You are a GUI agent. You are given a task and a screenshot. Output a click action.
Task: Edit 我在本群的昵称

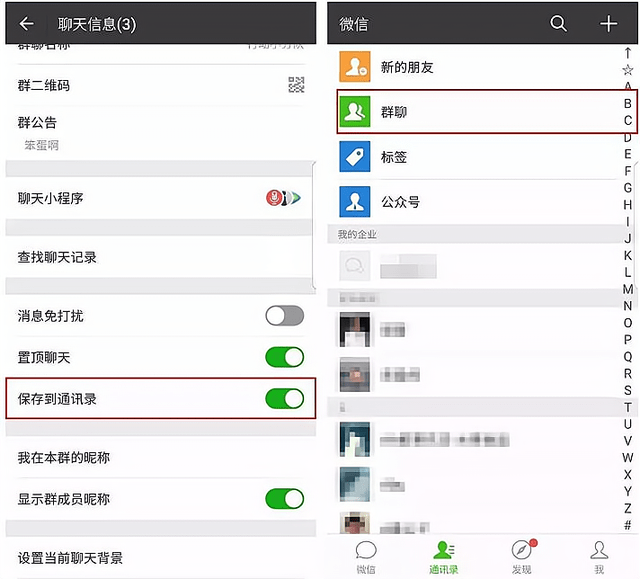pyautogui.click(x=161, y=457)
